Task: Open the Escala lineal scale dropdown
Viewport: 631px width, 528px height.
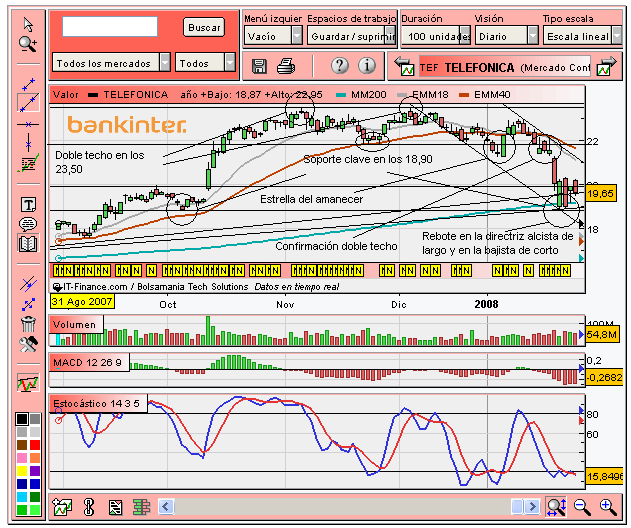Action: [x=582, y=36]
